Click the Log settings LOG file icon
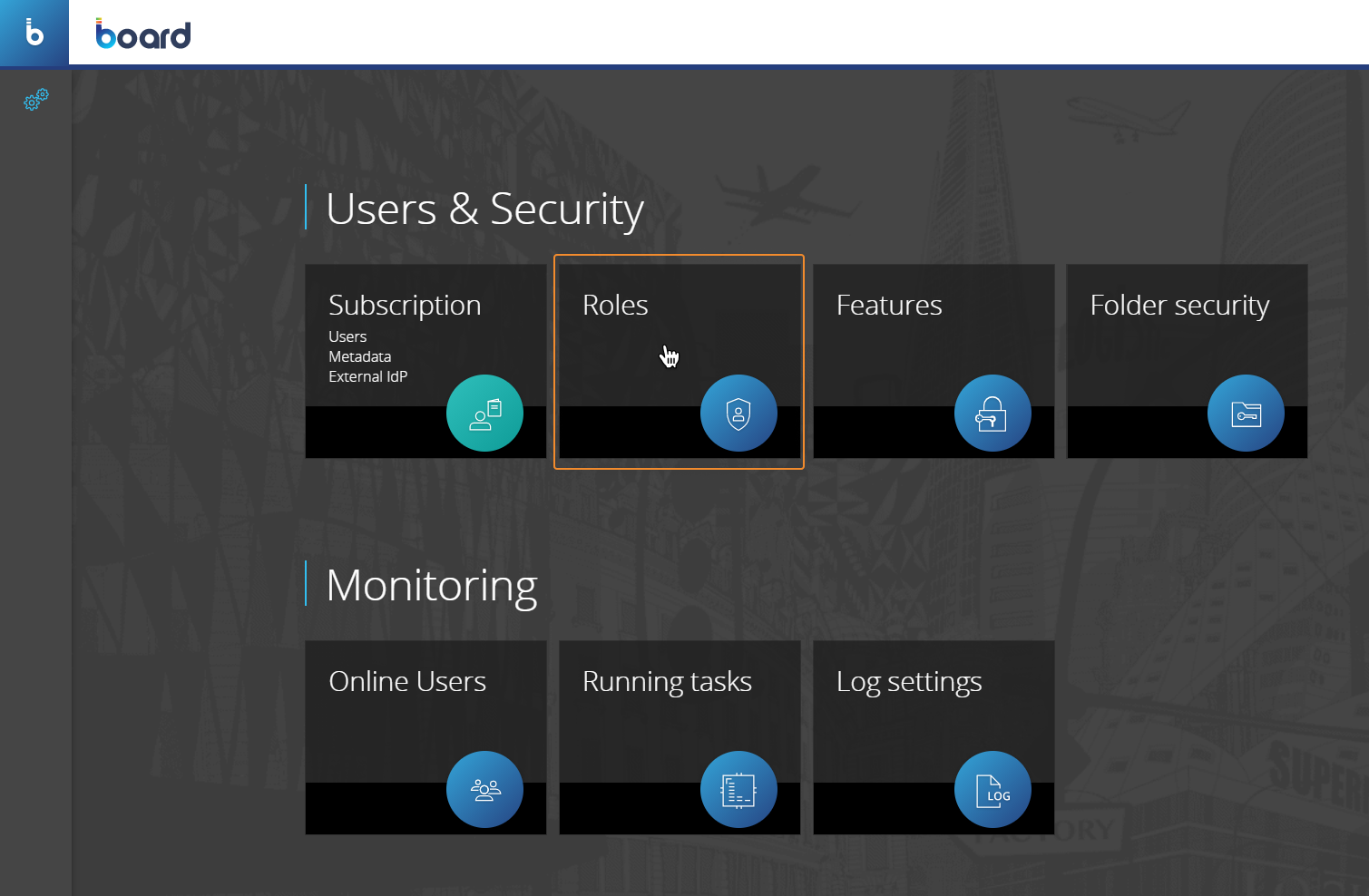The width and height of the screenshot is (1369, 896). (x=993, y=790)
